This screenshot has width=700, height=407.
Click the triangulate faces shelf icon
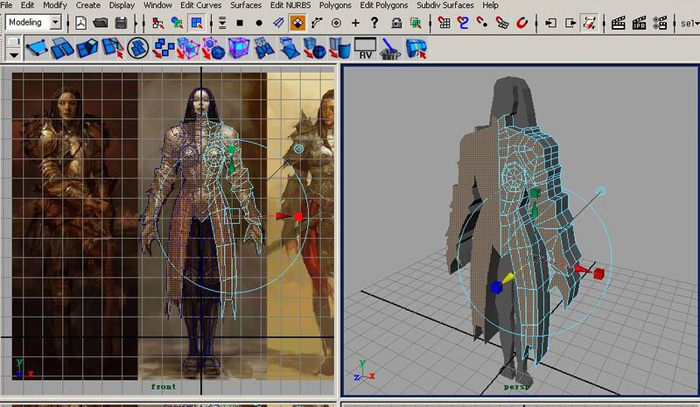tap(290, 48)
